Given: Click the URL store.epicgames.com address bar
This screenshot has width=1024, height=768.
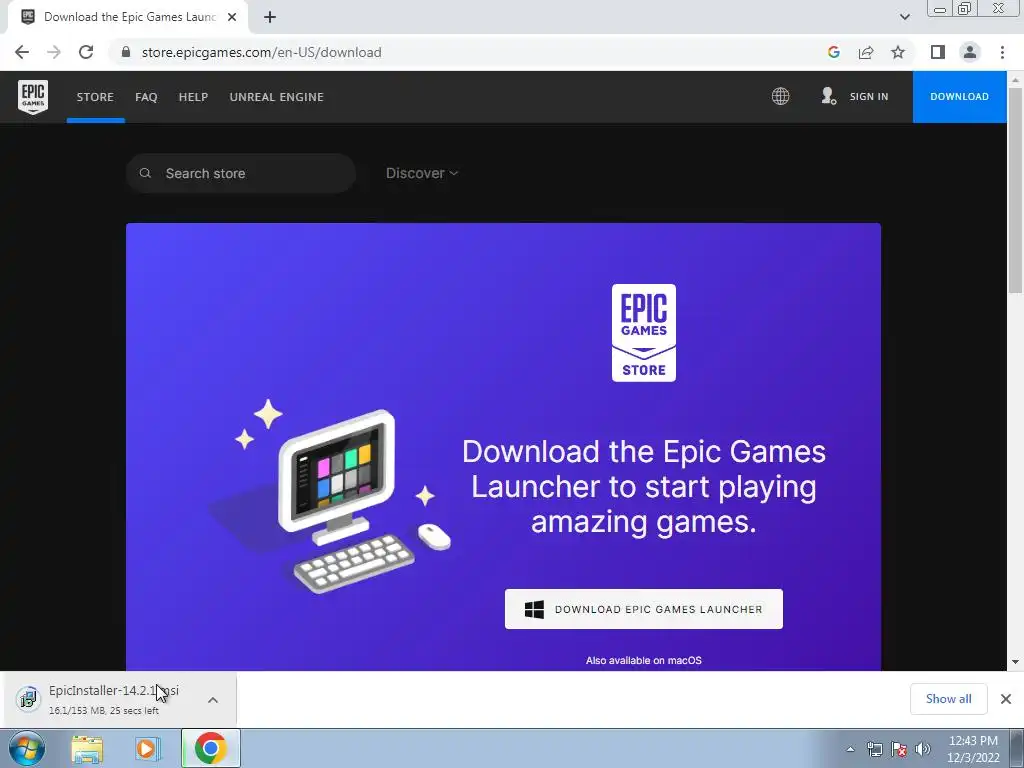Looking at the screenshot, I should point(261,52).
